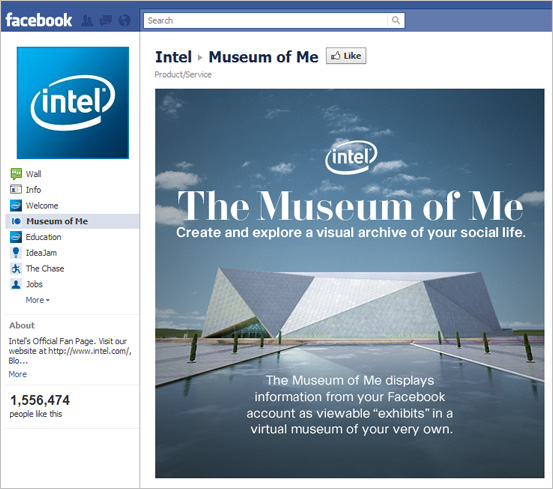Expand the More dropdown under Jobs

[37, 300]
